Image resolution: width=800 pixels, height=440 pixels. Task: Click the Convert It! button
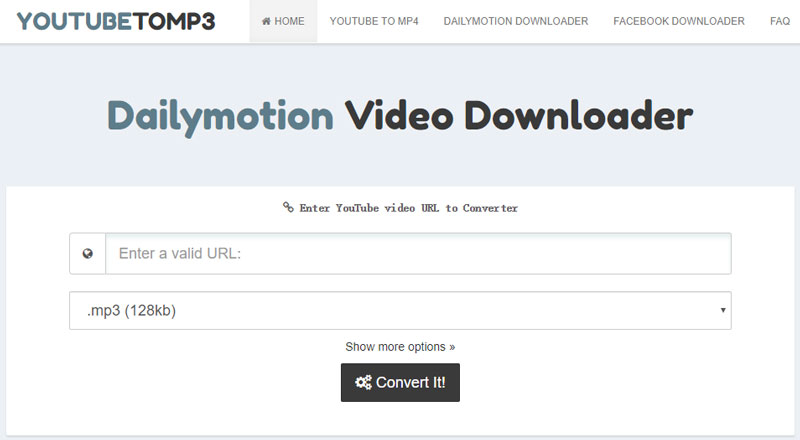point(401,382)
